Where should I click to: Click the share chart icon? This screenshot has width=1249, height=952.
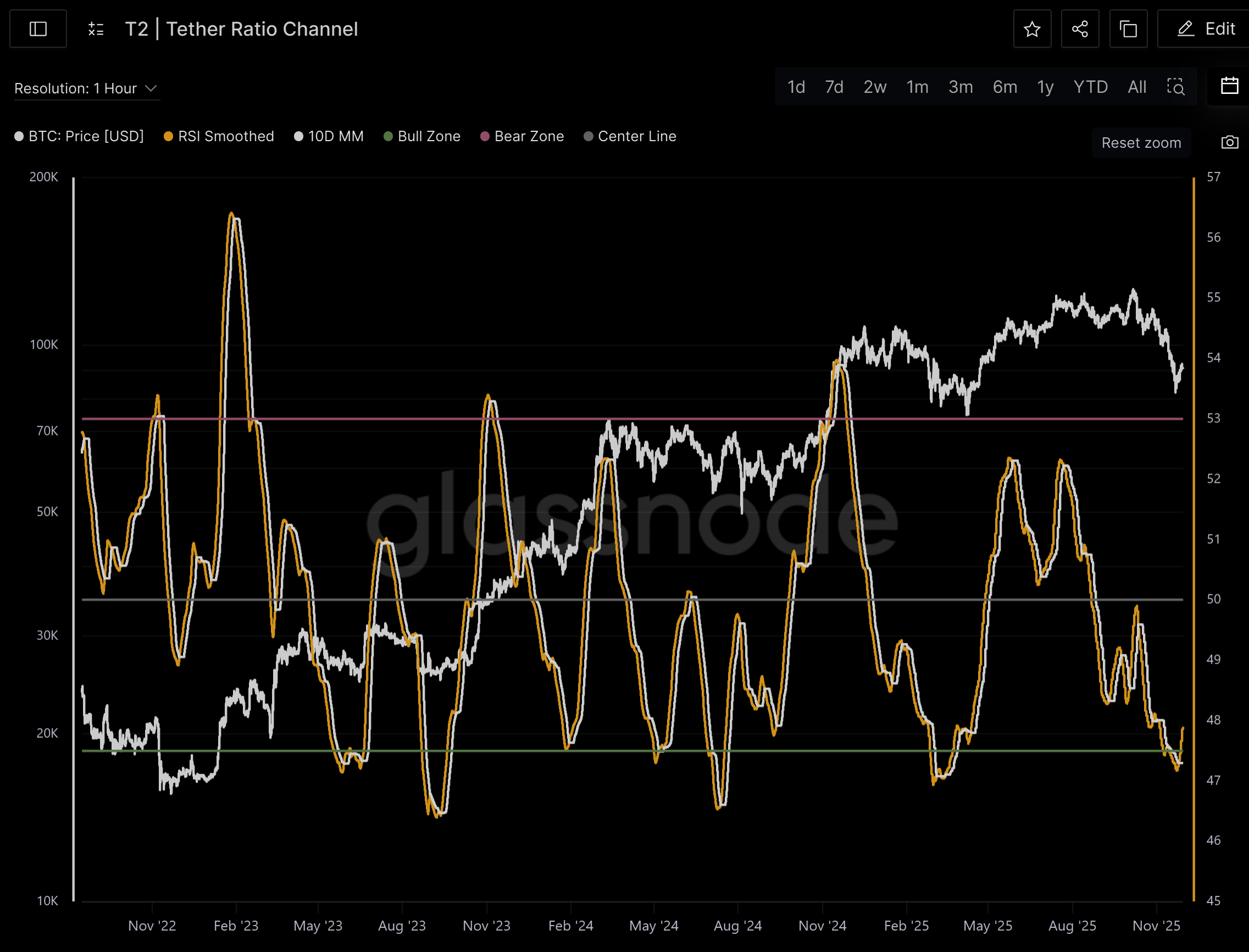[1080, 29]
